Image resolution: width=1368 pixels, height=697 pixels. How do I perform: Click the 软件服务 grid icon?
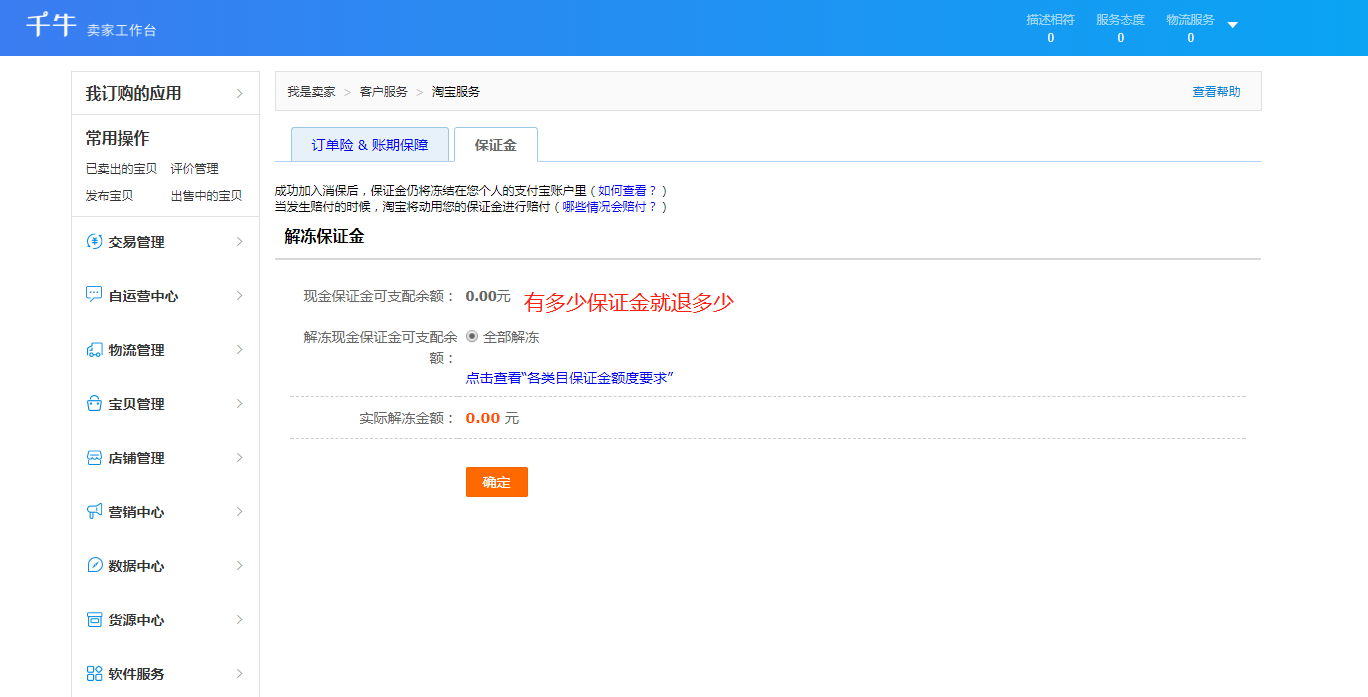[x=94, y=674]
